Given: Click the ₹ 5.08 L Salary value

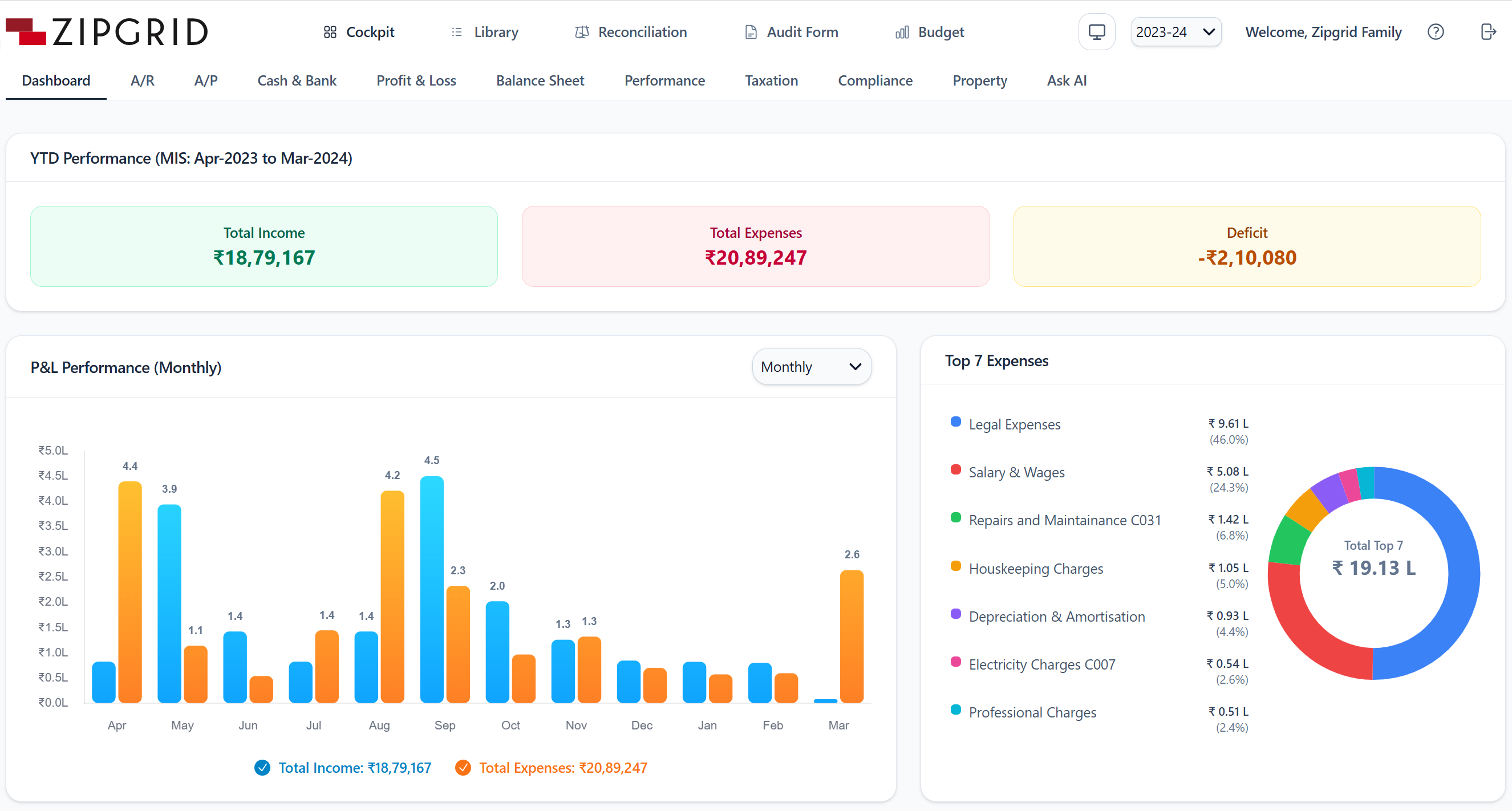Looking at the screenshot, I should 1227,471.
